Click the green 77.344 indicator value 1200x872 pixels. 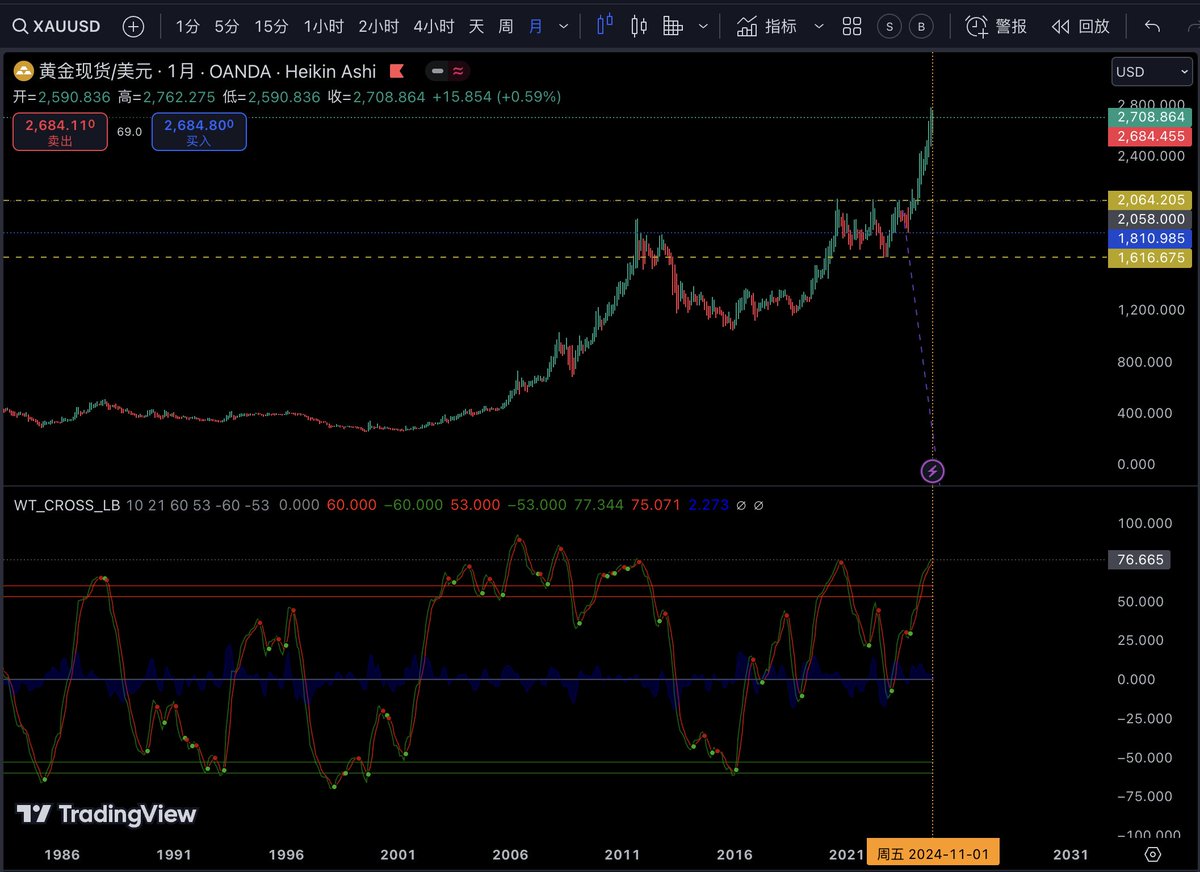click(598, 506)
